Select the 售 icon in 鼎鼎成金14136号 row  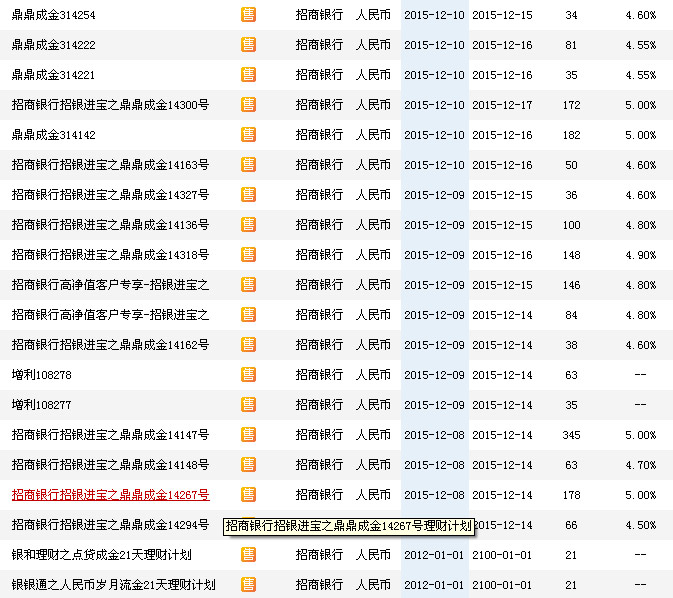248,225
